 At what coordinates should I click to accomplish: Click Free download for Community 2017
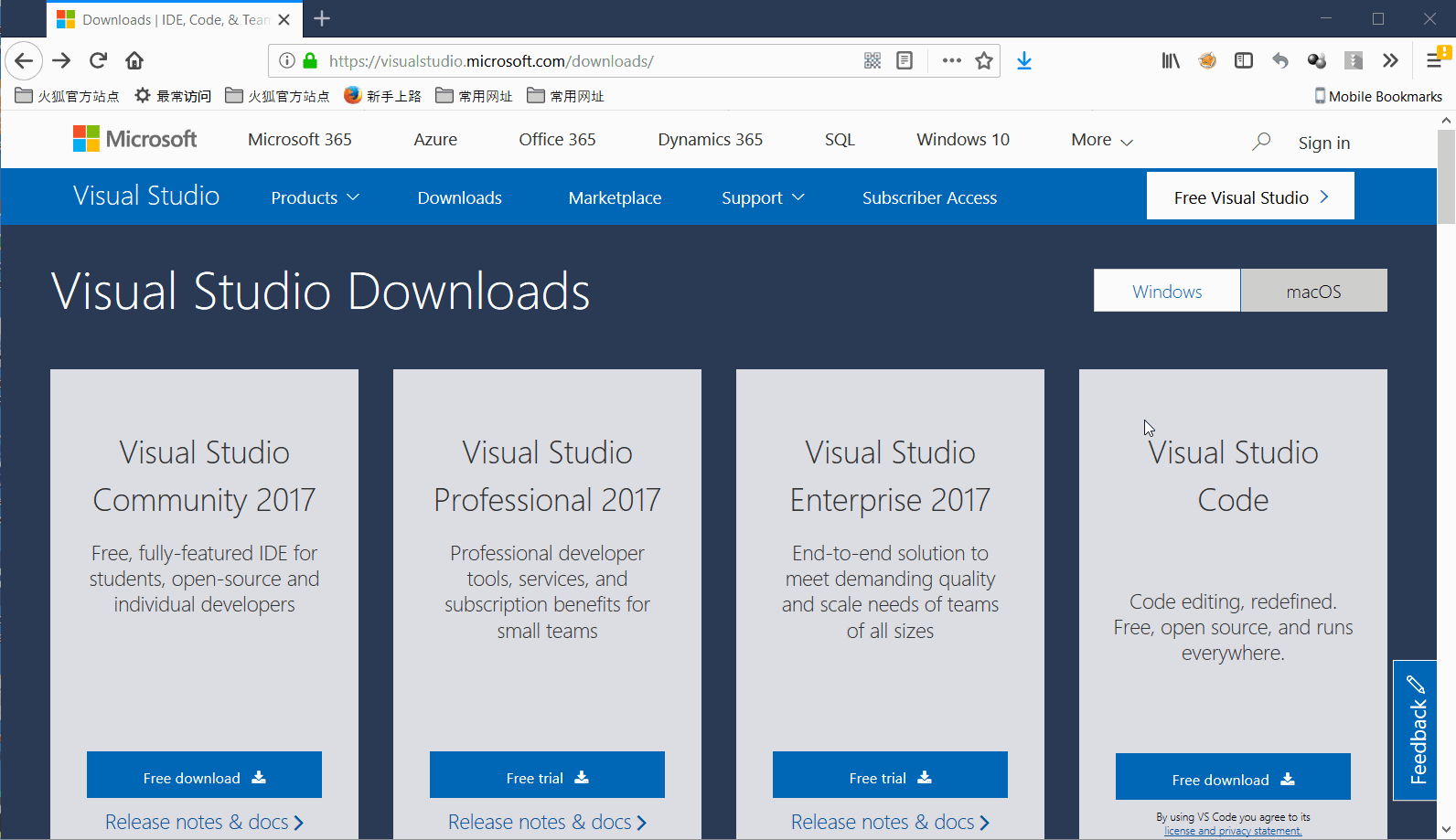coord(204,777)
